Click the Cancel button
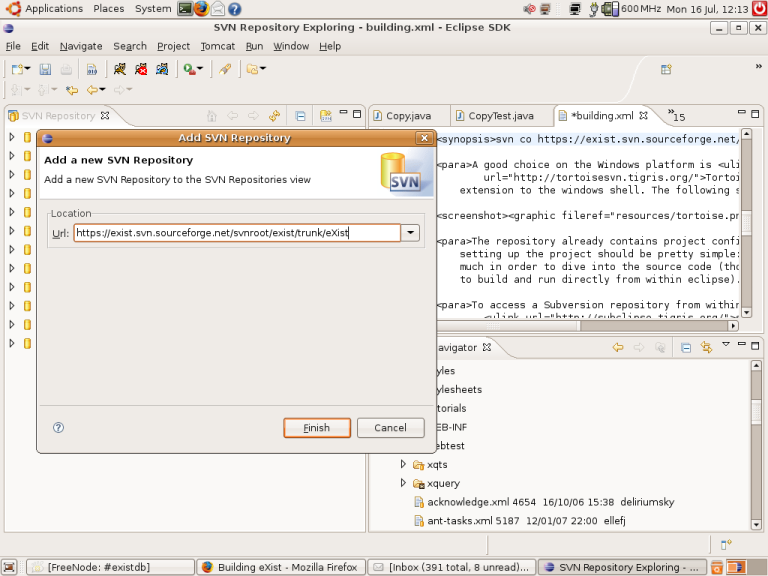Image resolution: width=768 pixels, height=576 pixels. tap(390, 428)
